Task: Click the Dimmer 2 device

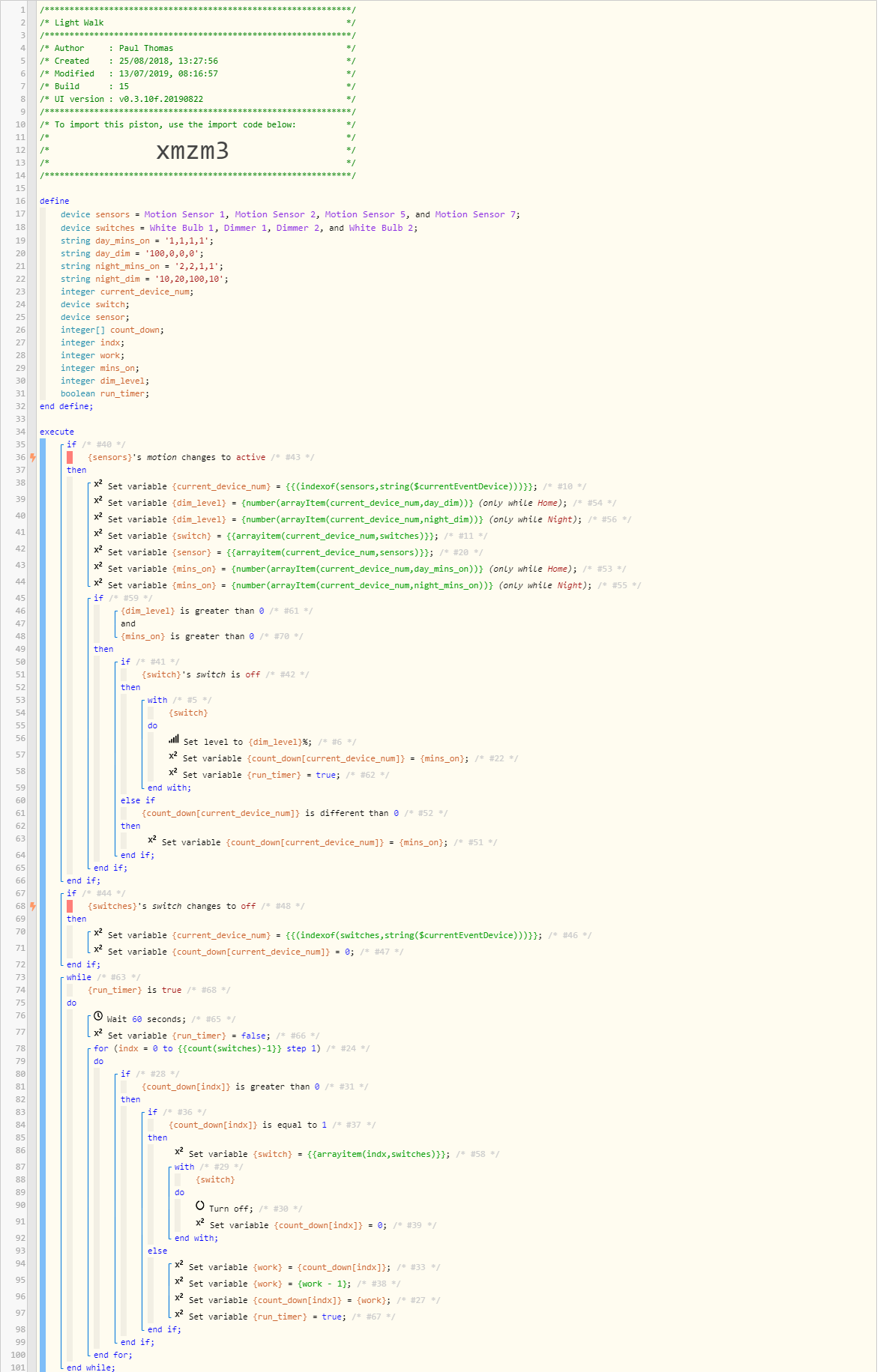Action: point(298,228)
